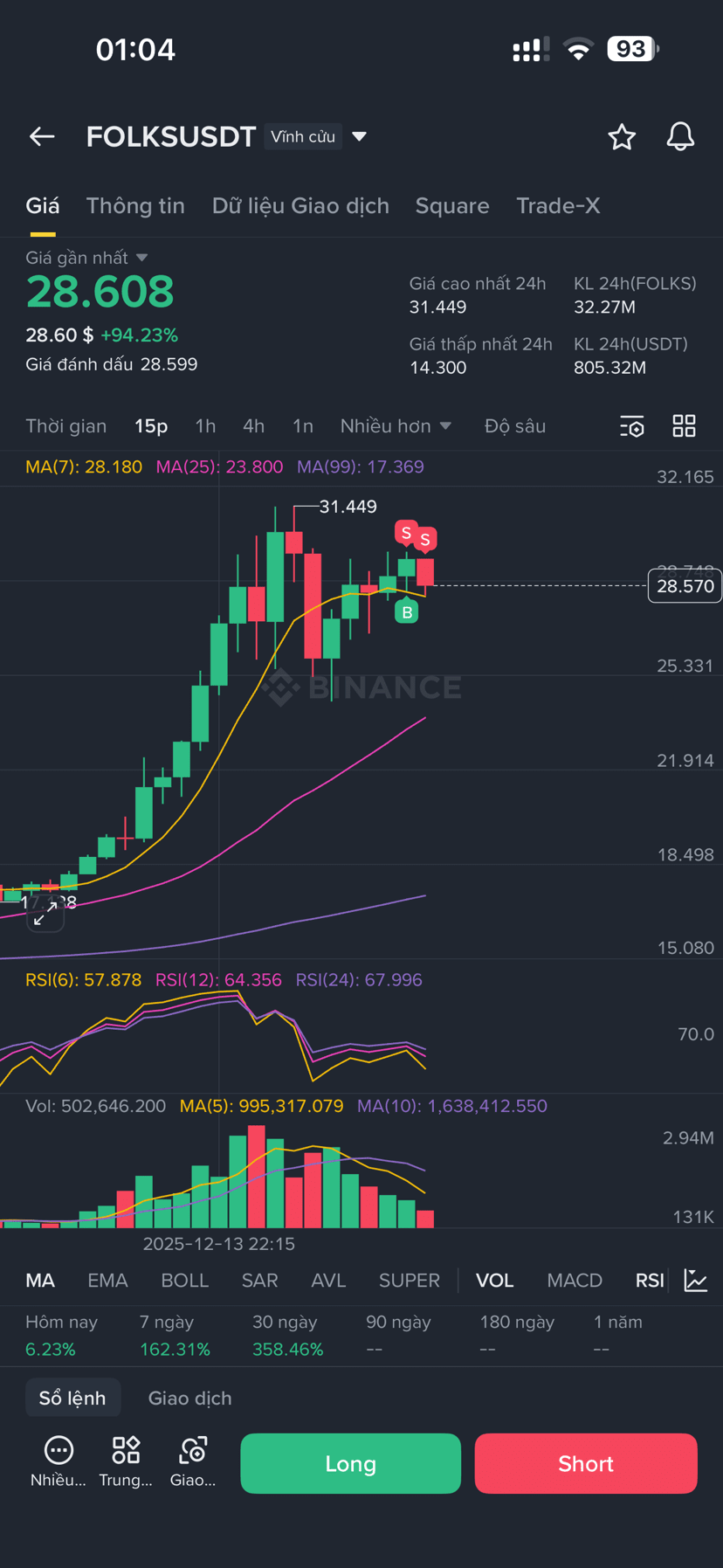The height and width of the screenshot is (1568, 723).
Task: Tap 24h low value 14.300
Action: coord(438,368)
